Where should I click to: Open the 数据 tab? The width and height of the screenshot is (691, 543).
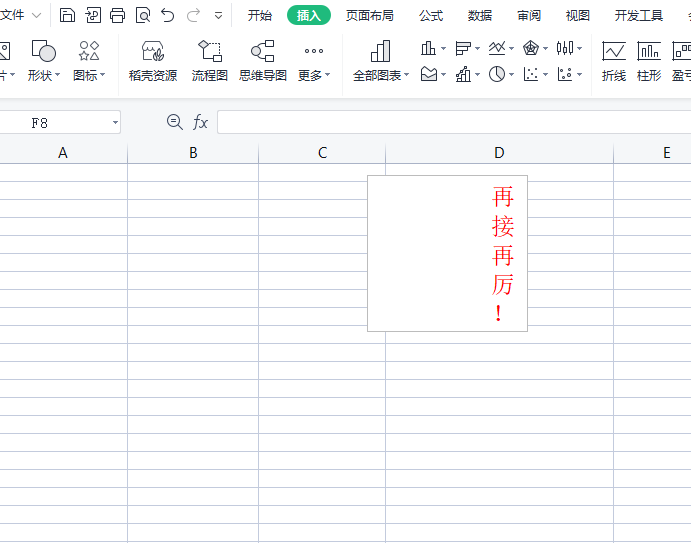[x=479, y=15]
